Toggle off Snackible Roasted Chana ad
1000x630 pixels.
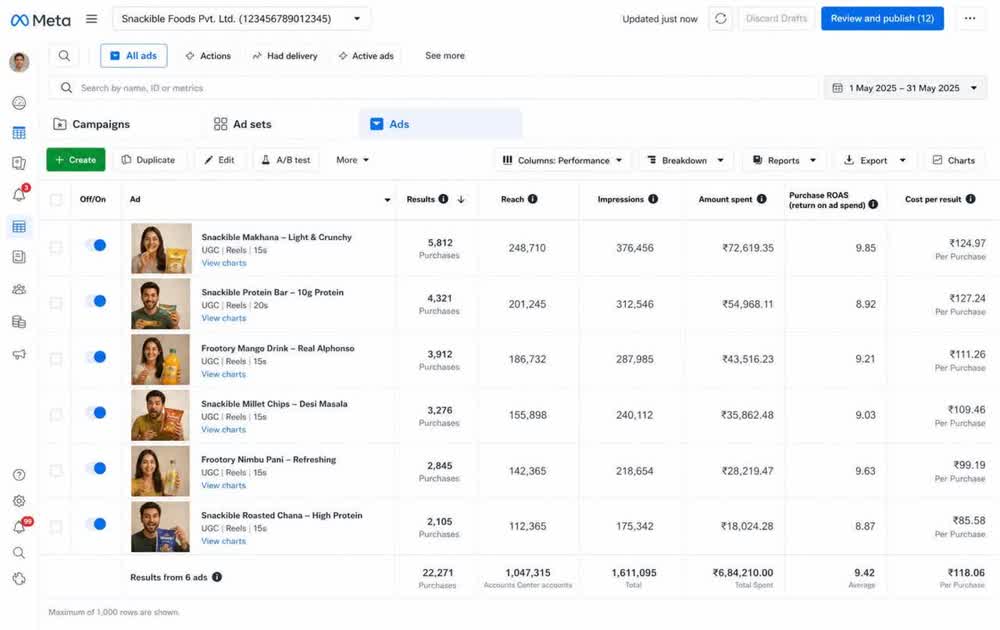(x=96, y=524)
